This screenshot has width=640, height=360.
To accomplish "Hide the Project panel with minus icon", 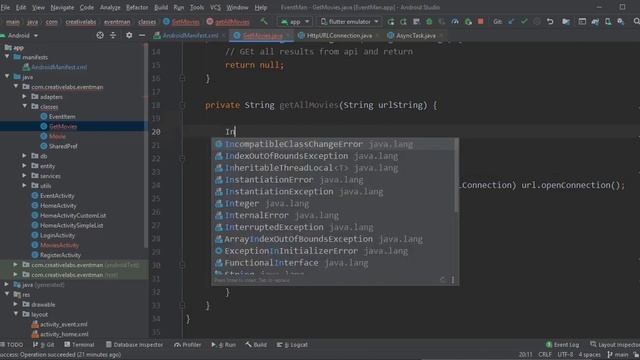I will [x=142, y=36].
